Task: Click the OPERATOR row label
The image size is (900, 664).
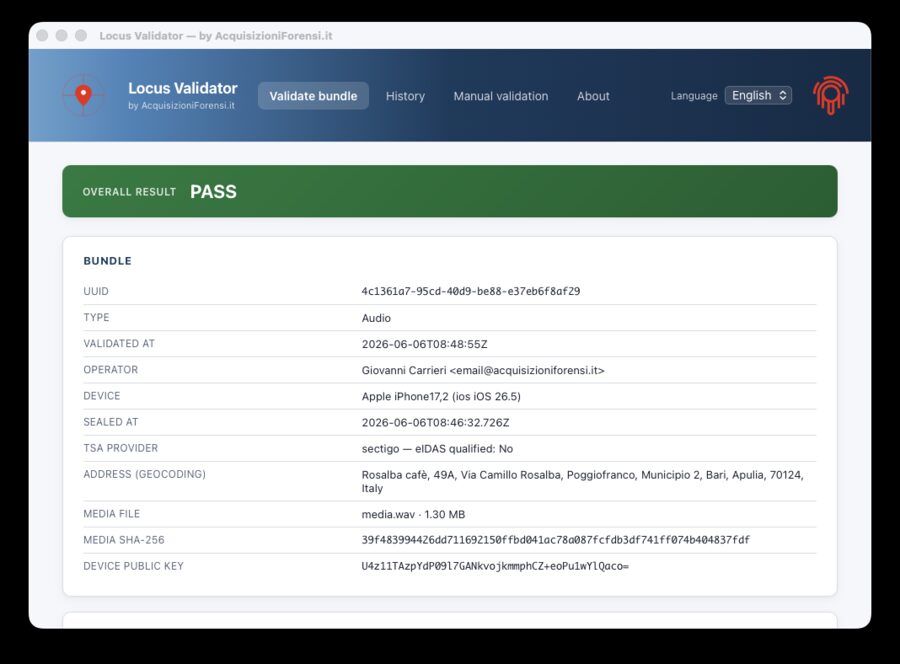Action: 111,370
